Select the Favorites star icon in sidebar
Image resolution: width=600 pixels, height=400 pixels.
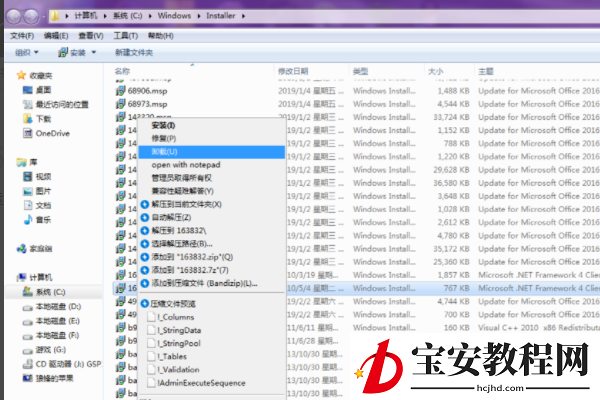[x=21, y=75]
